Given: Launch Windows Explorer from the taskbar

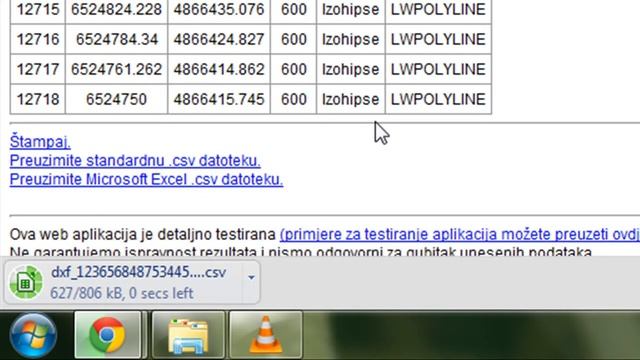Looking at the screenshot, I should click(x=188, y=335).
